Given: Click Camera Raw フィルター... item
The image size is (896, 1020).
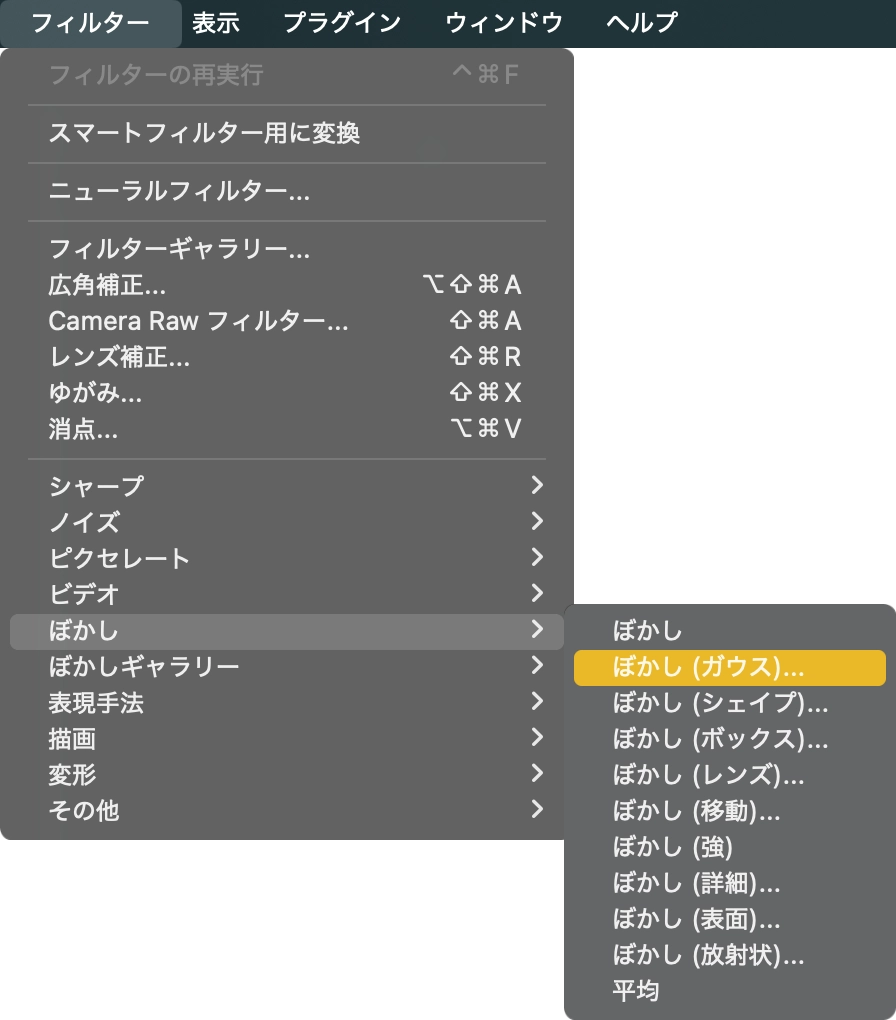Looking at the screenshot, I should [198, 321].
